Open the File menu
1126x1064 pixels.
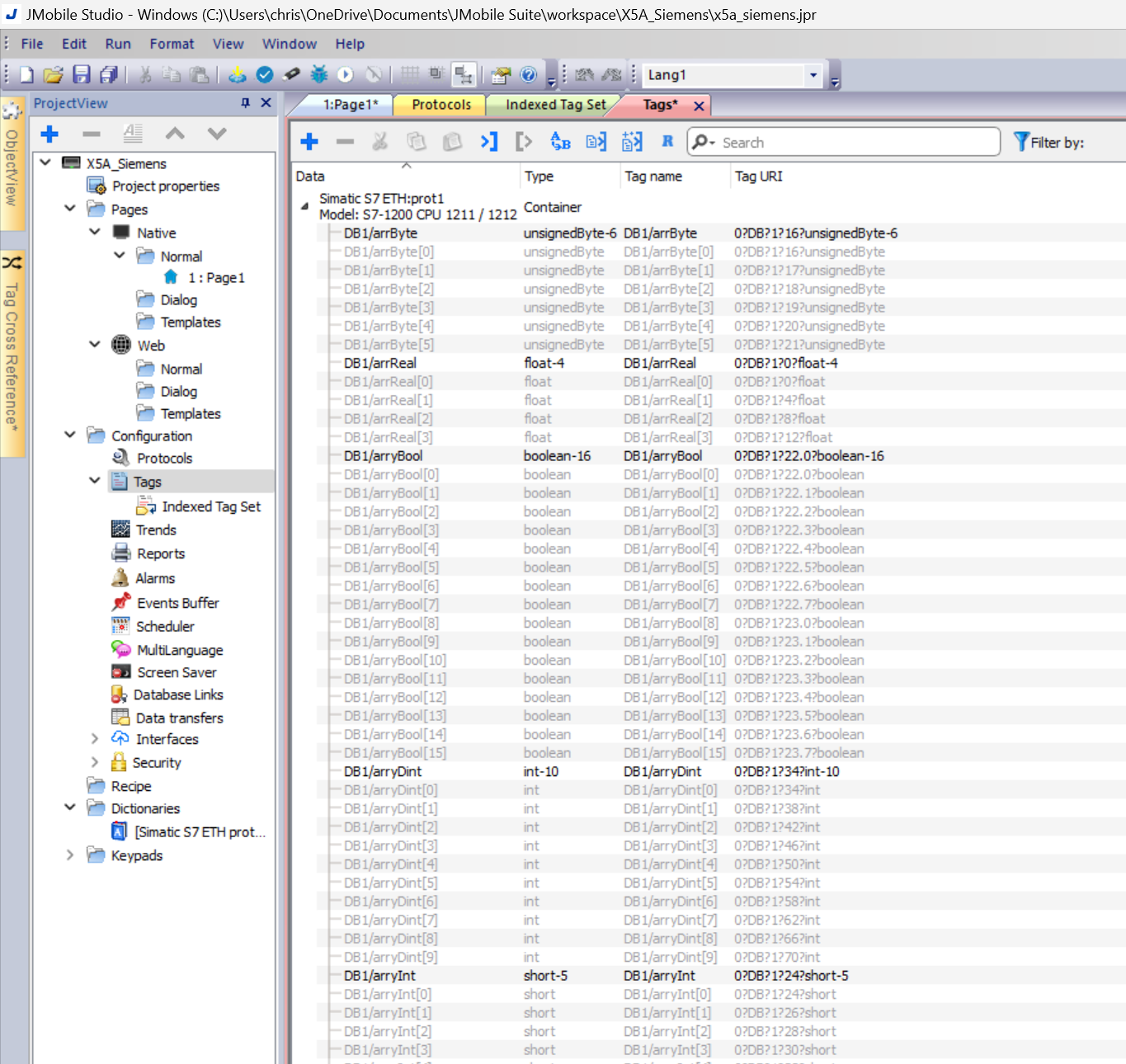32,44
